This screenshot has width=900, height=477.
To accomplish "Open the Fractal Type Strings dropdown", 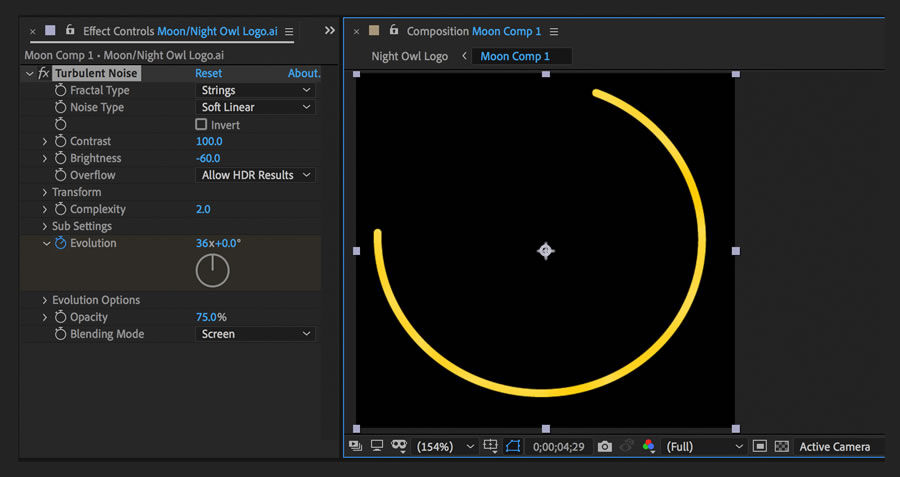I will click(255, 90).
